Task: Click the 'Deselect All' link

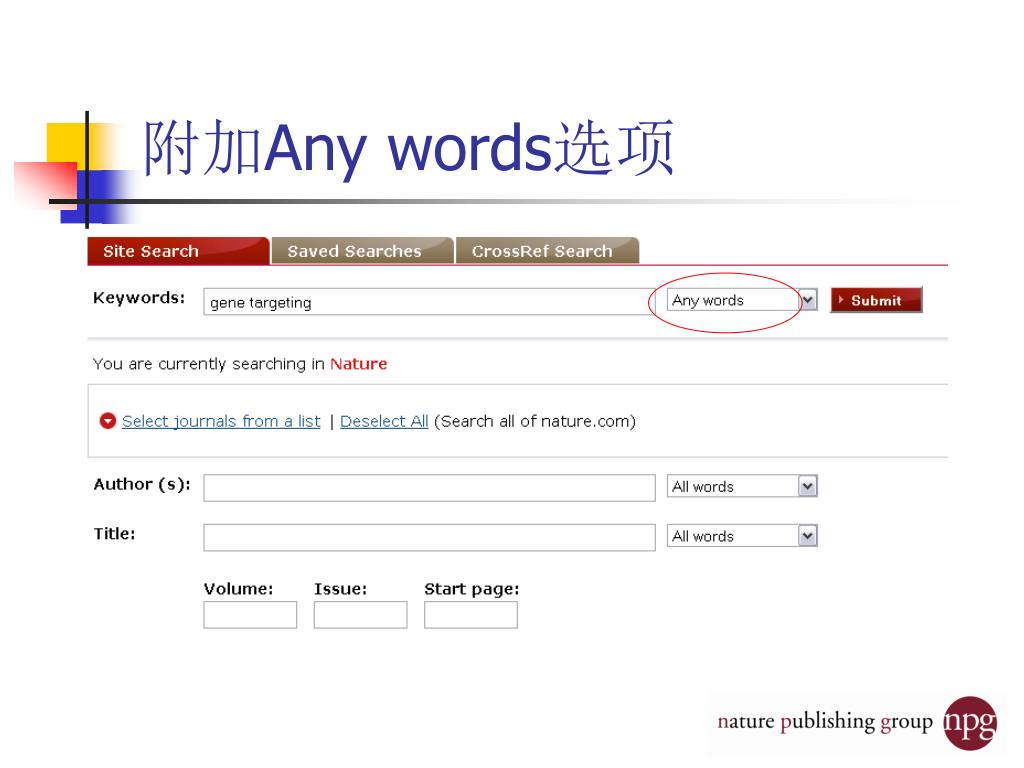Action: [384, 422]
